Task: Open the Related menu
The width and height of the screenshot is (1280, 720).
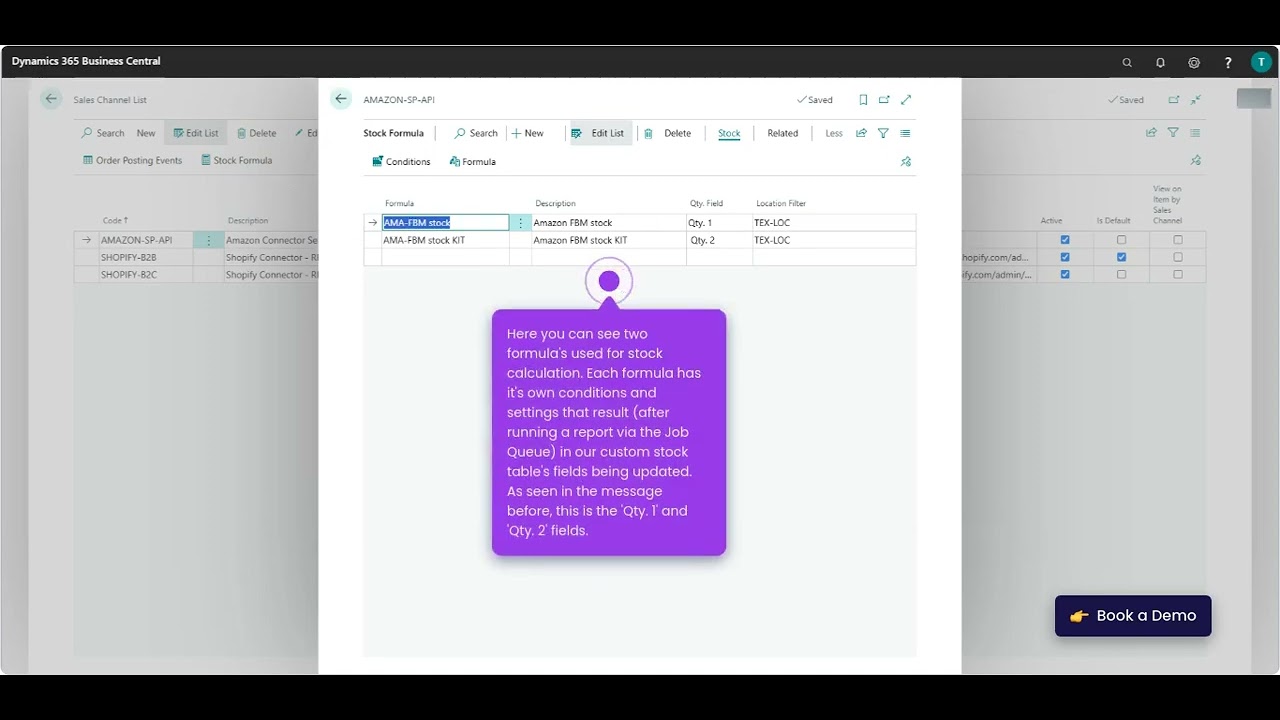Action: click(782, 133)
